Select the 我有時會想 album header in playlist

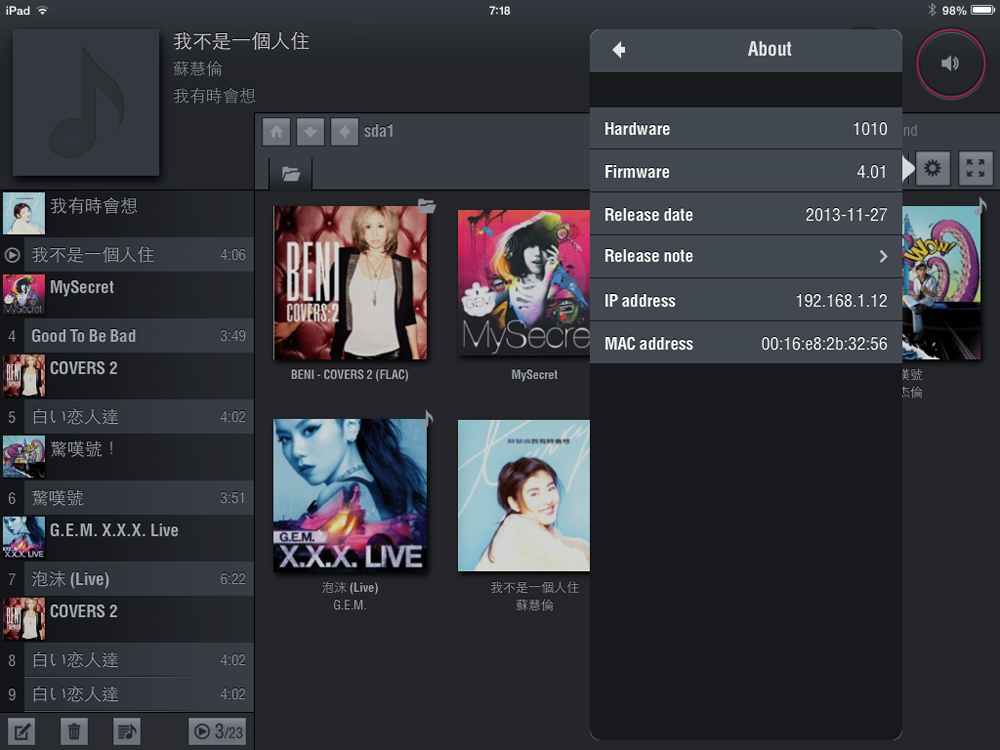click(127, 214)
